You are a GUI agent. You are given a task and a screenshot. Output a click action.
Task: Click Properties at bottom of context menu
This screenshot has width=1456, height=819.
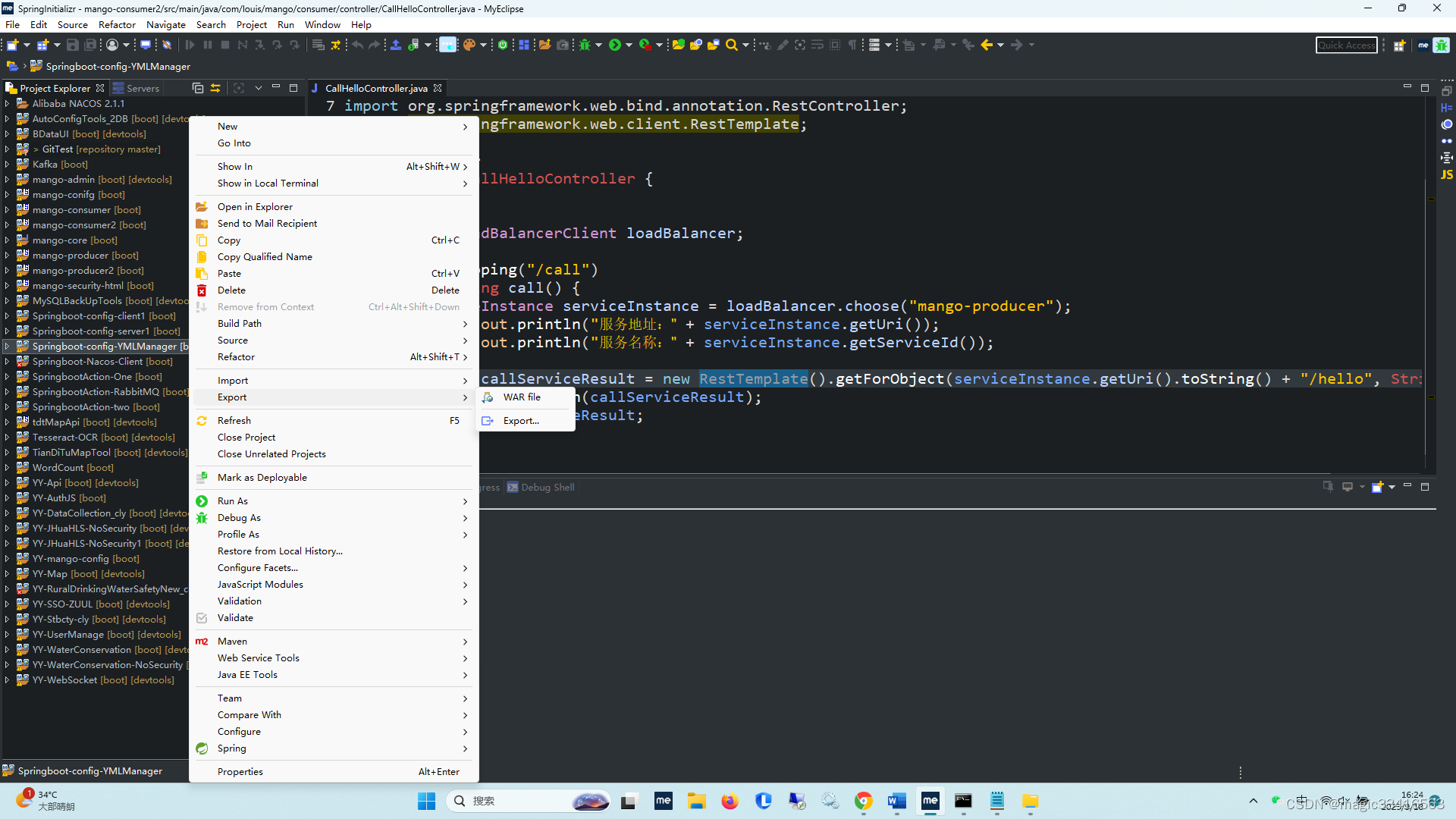pos(240,771)
